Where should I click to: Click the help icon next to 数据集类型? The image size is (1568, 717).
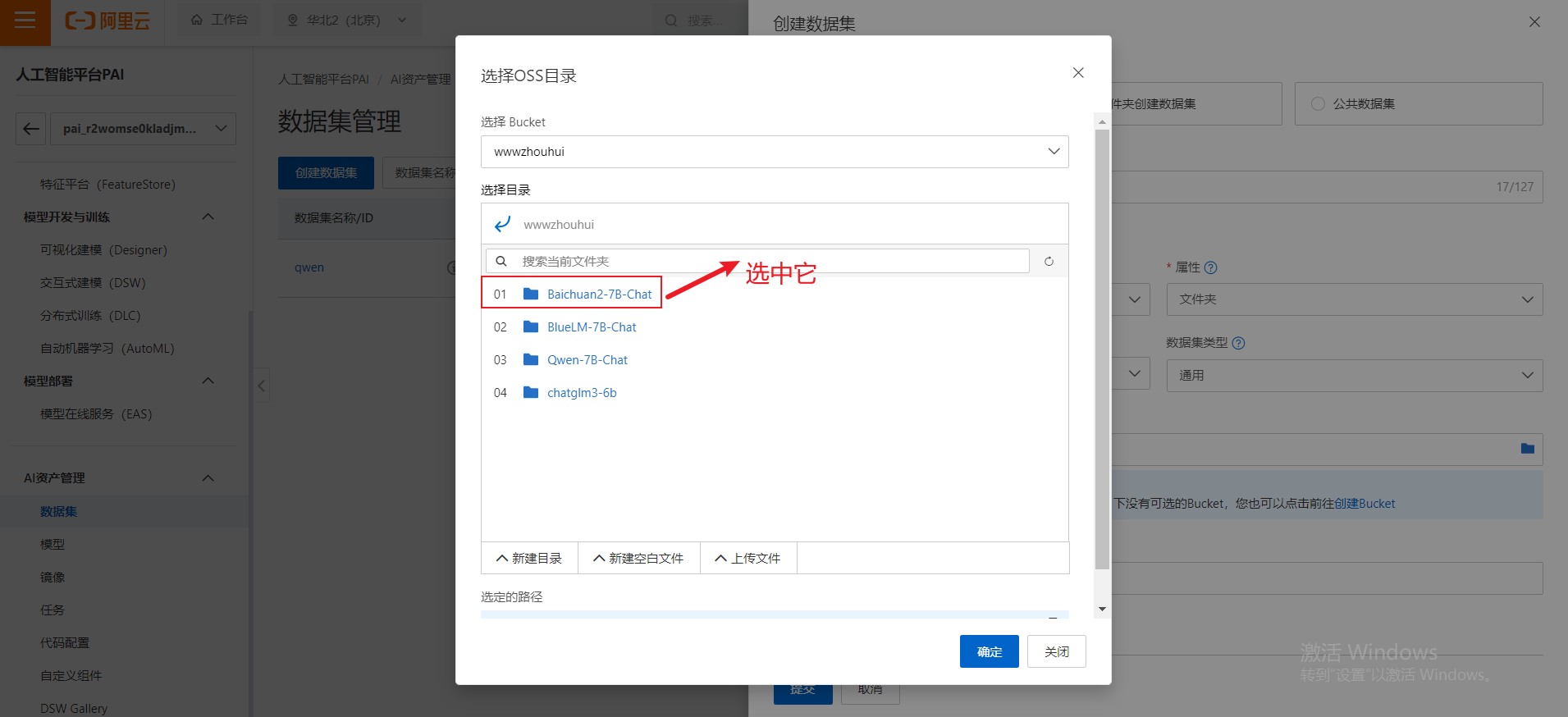point(1239,343)
